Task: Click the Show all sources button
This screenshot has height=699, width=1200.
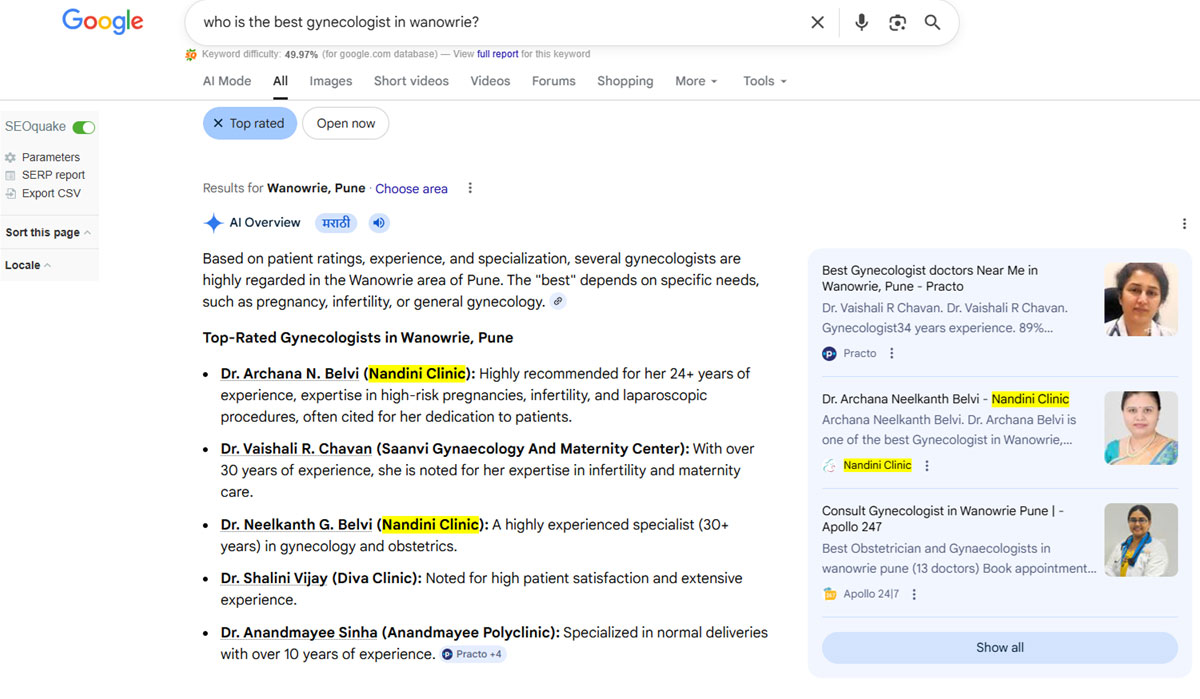Action: pos(1000,647)
